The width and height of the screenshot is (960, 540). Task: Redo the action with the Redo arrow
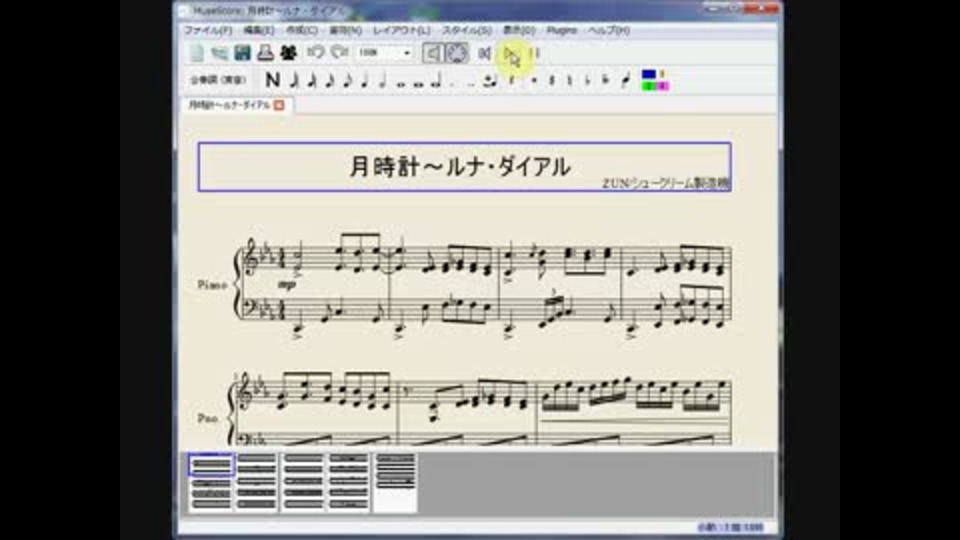click(x=340, y=53)
